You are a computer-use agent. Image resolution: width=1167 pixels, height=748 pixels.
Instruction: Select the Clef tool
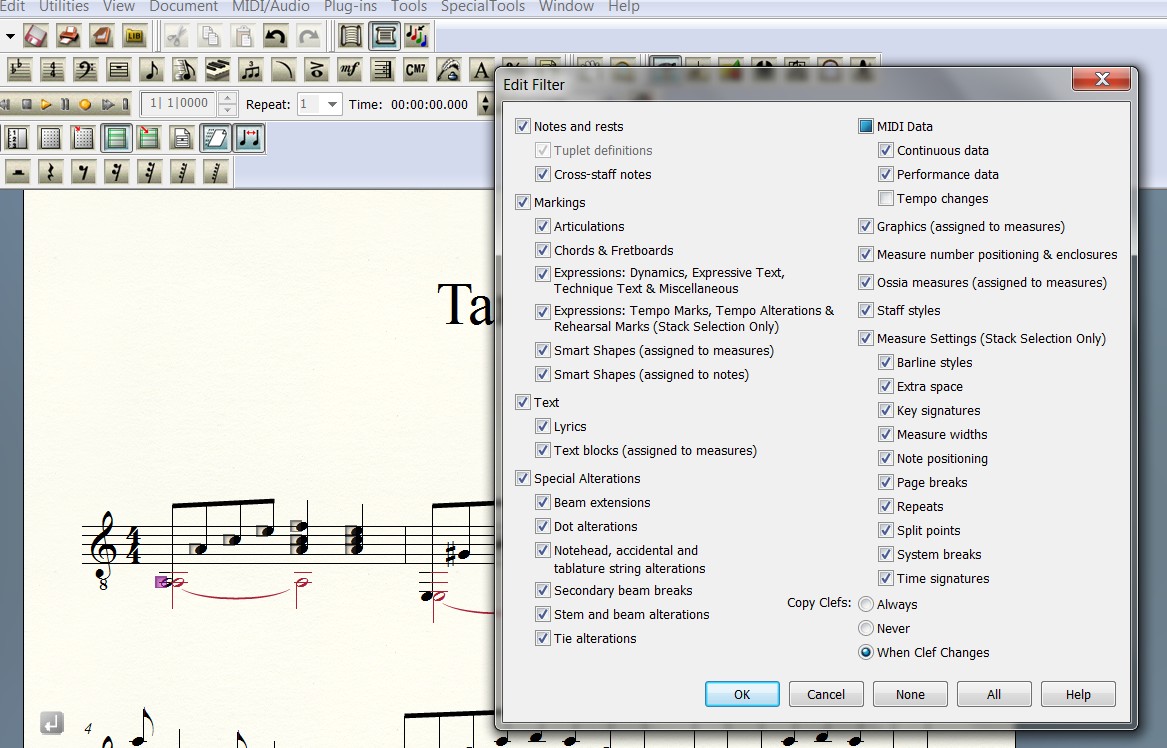(86, 69)
